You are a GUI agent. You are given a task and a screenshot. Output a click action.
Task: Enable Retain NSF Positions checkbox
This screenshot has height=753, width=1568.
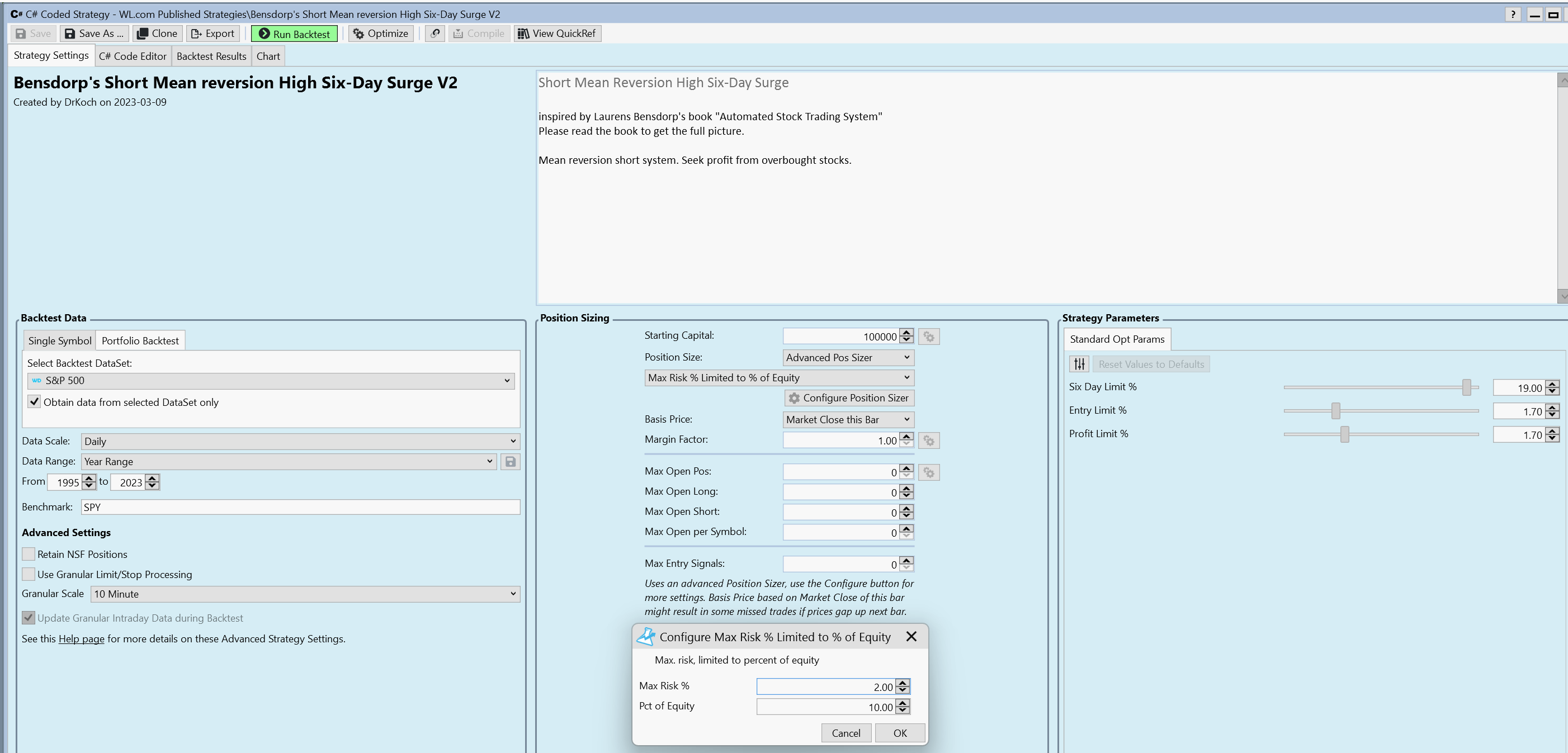click(x=29, y=554)
